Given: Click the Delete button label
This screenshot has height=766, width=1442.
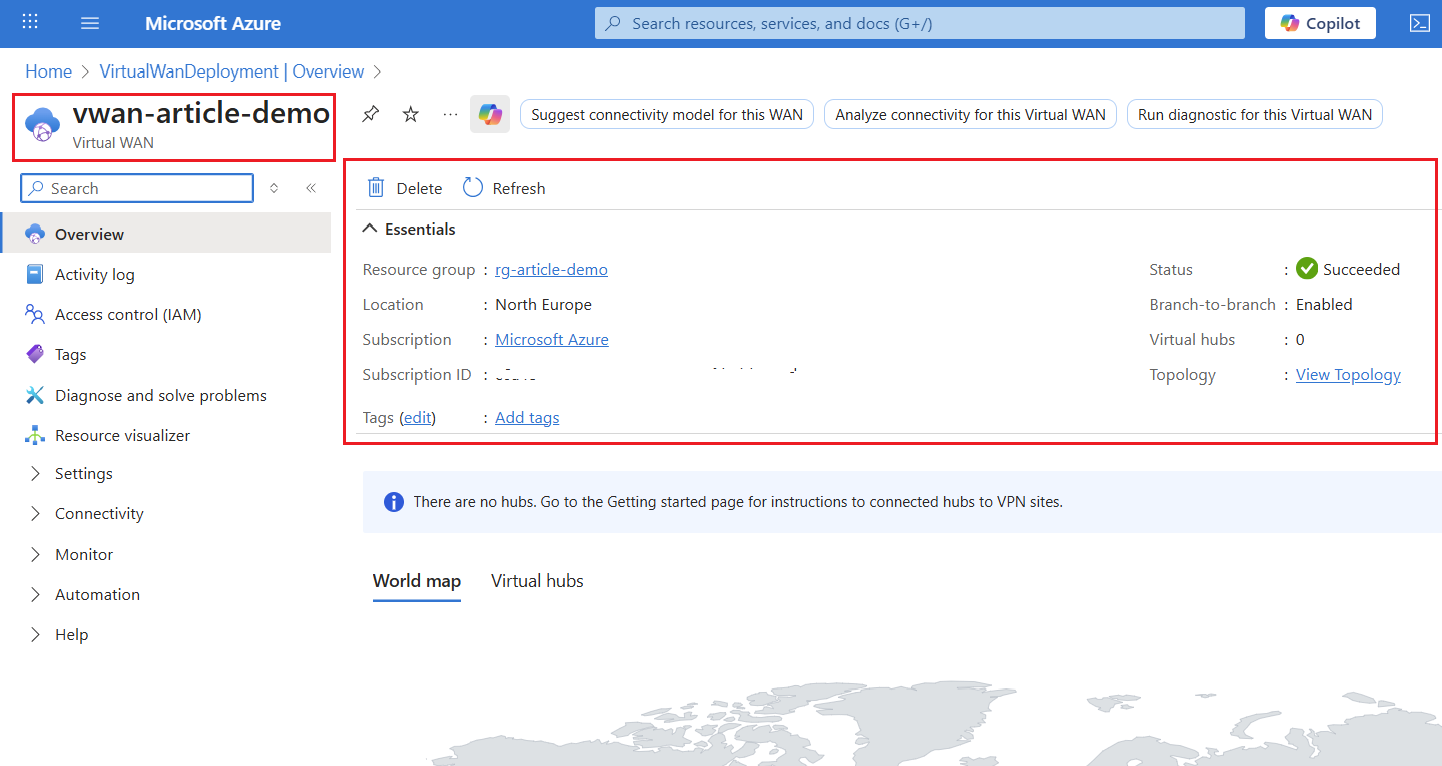Looking at the screenshot, I should point(419,188).
